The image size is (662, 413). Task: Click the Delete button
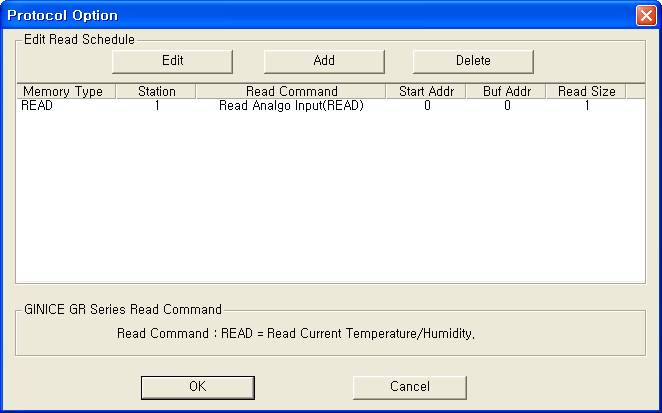coord(472,61)
